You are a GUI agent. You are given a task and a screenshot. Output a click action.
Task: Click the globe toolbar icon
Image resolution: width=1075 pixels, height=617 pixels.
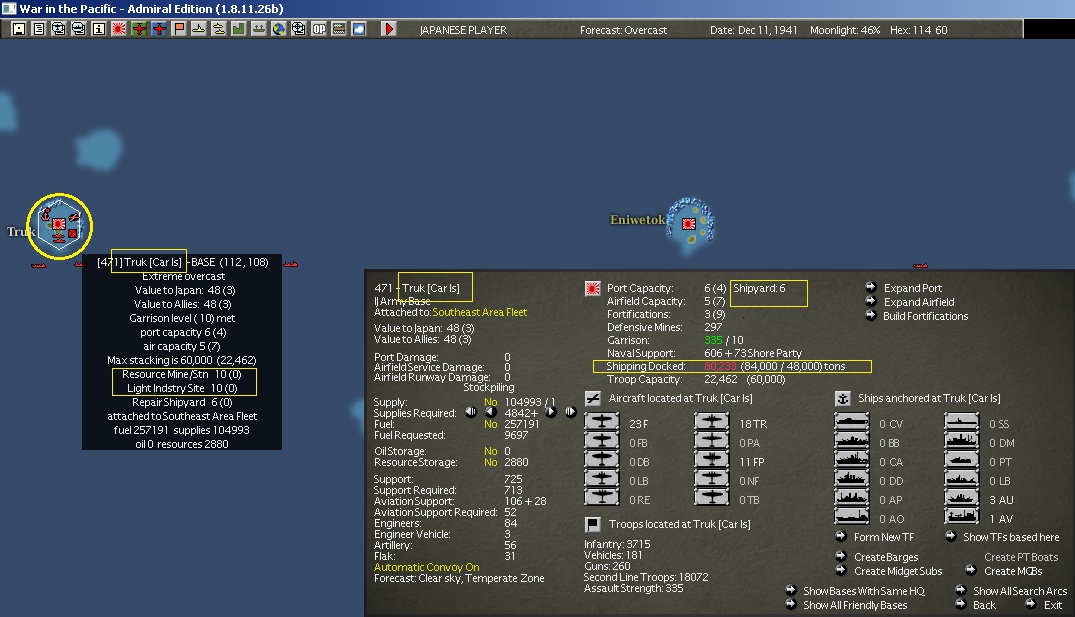tap(278, 29)
